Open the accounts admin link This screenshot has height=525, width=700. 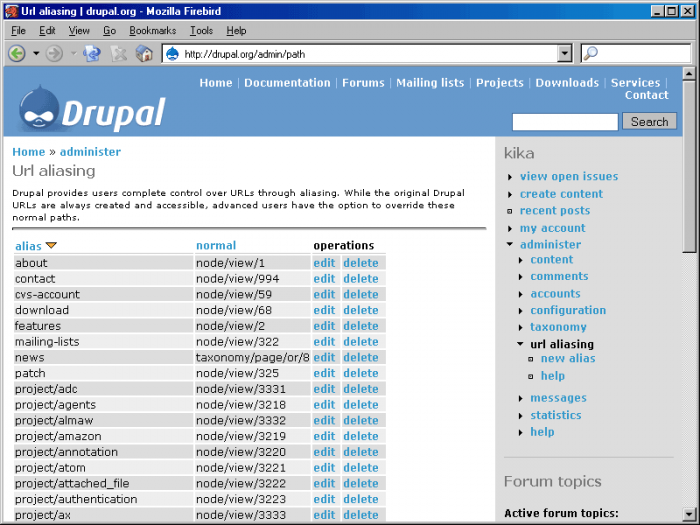555,294
